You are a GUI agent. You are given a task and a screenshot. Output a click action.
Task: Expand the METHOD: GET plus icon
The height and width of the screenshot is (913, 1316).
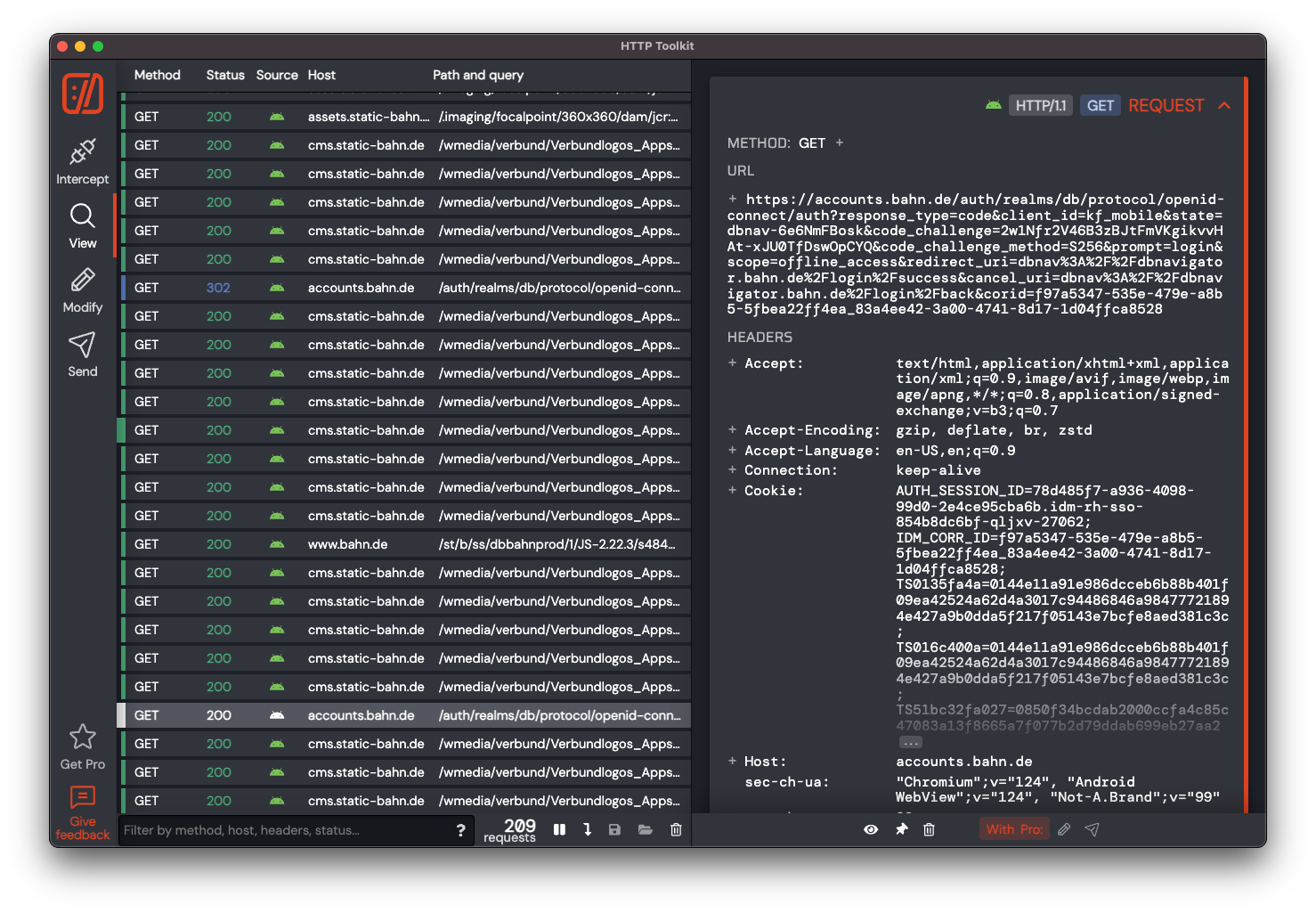point(839,143)
